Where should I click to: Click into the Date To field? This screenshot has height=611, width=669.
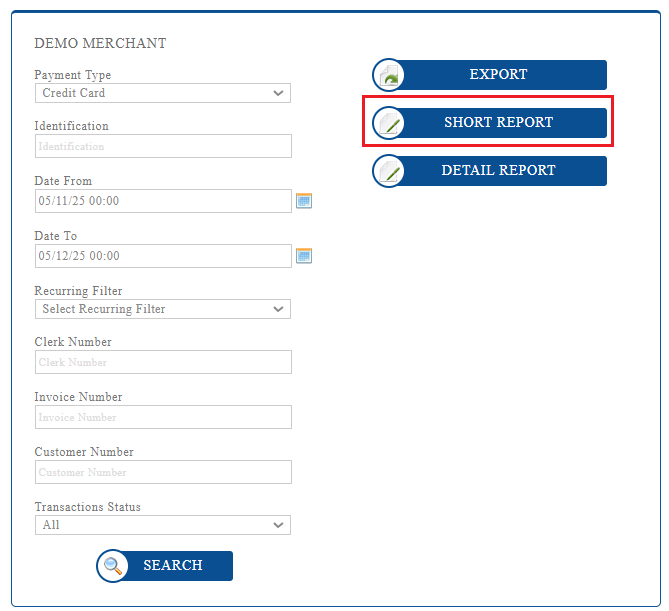[x=162, y=256]
